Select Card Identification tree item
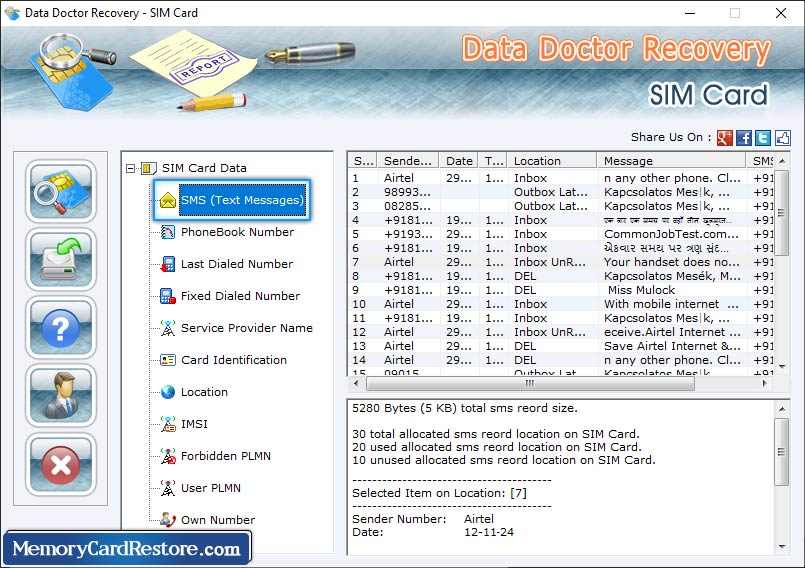The width and height of the screenshot is (805, 568). click(234, 360)
